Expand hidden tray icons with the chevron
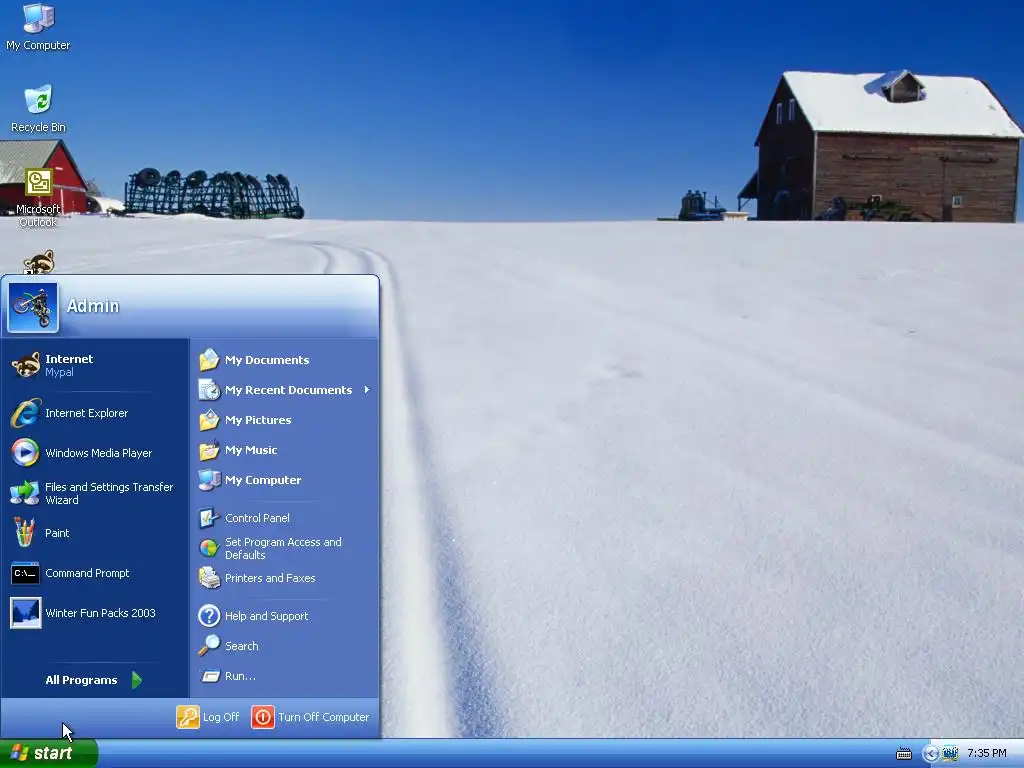 pos(931,754)
